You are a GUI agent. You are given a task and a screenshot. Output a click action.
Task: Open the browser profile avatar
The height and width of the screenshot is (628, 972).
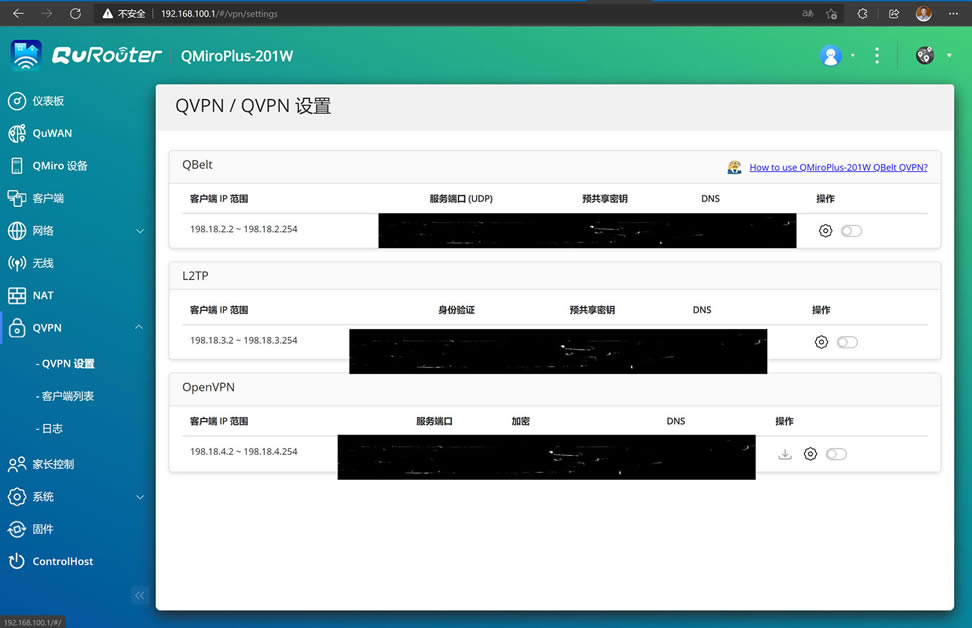(x=924, y=14)
